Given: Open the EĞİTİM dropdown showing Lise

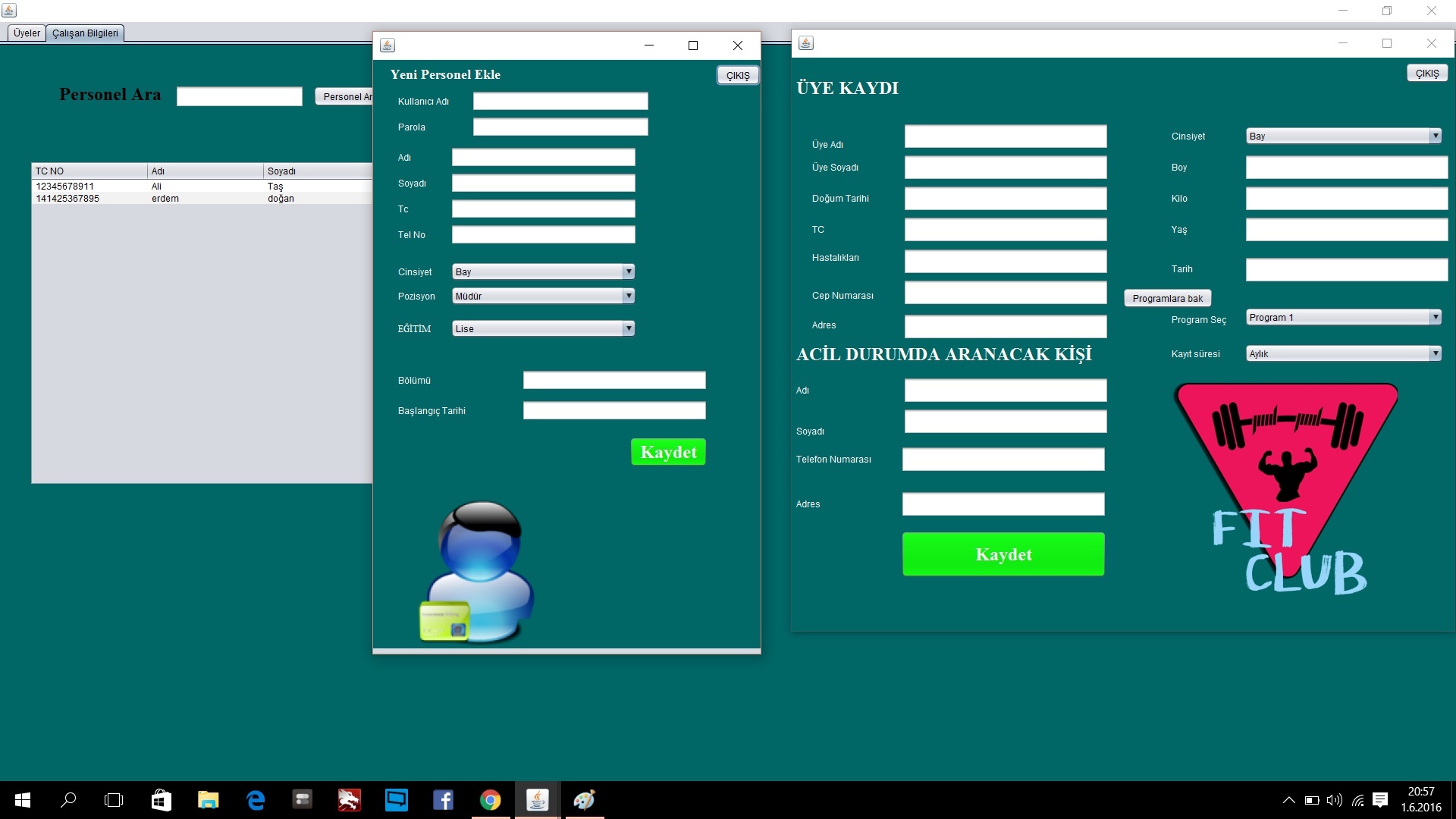Looking at the screenshot, I should click(x=543, y=328).
